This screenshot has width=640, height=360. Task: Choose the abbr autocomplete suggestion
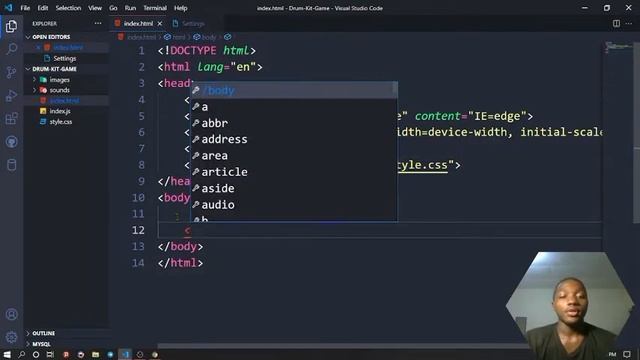click(x=294, y=123)
